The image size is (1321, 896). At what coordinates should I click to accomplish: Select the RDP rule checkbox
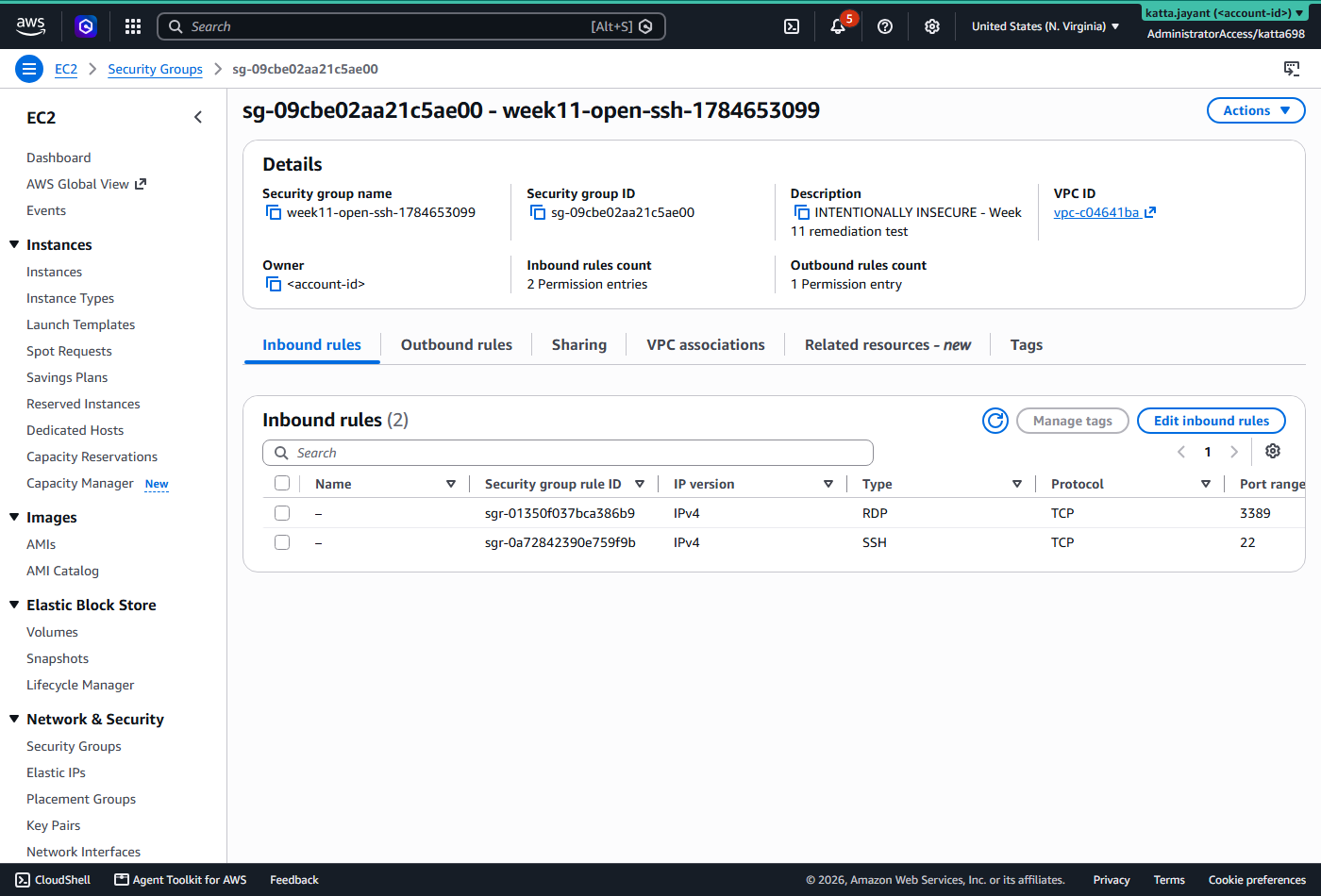tap(282, 513)
